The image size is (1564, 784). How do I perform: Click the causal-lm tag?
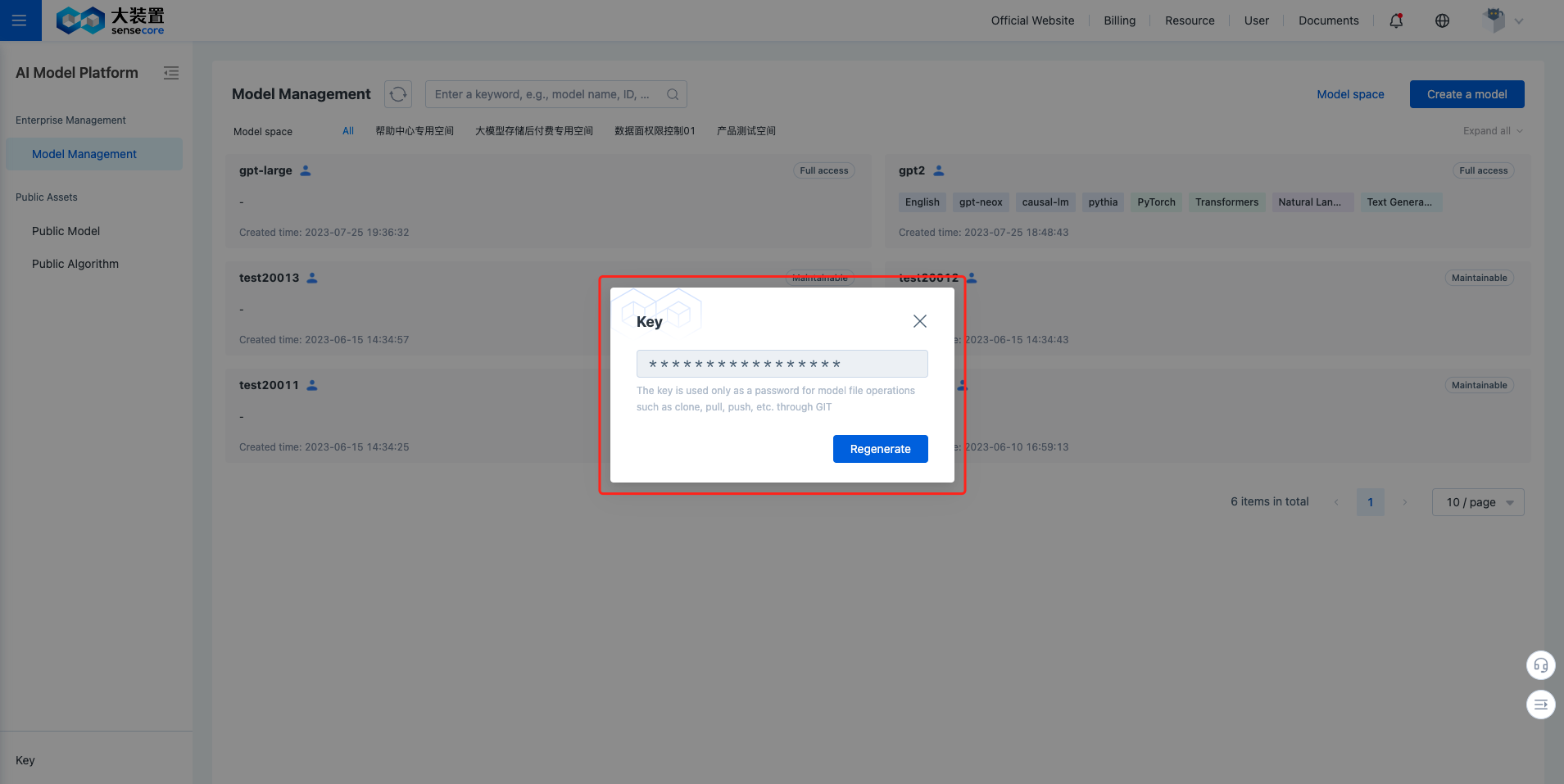point(1045,202)
